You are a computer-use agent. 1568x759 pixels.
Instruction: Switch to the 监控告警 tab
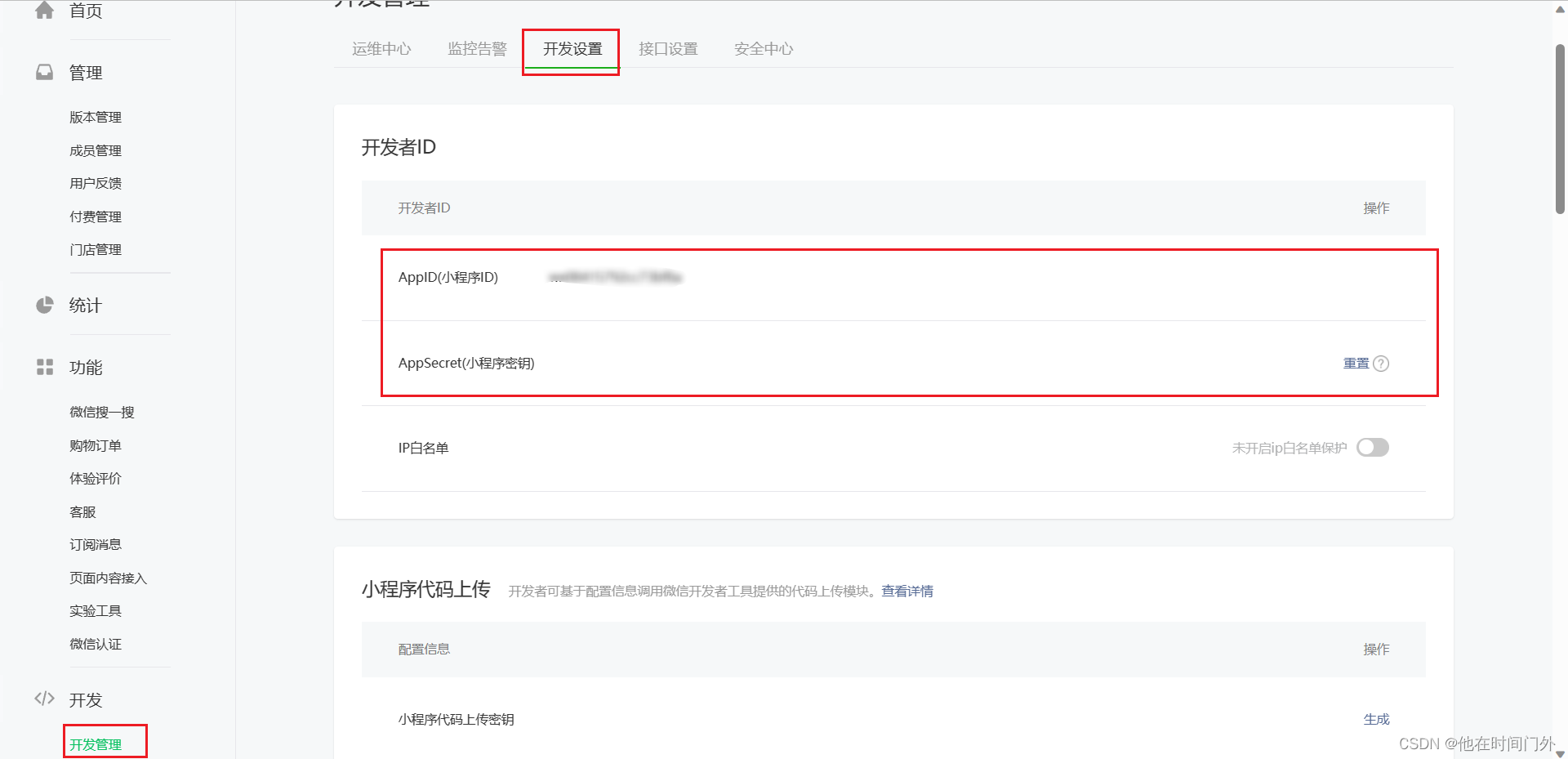[477, 49]
